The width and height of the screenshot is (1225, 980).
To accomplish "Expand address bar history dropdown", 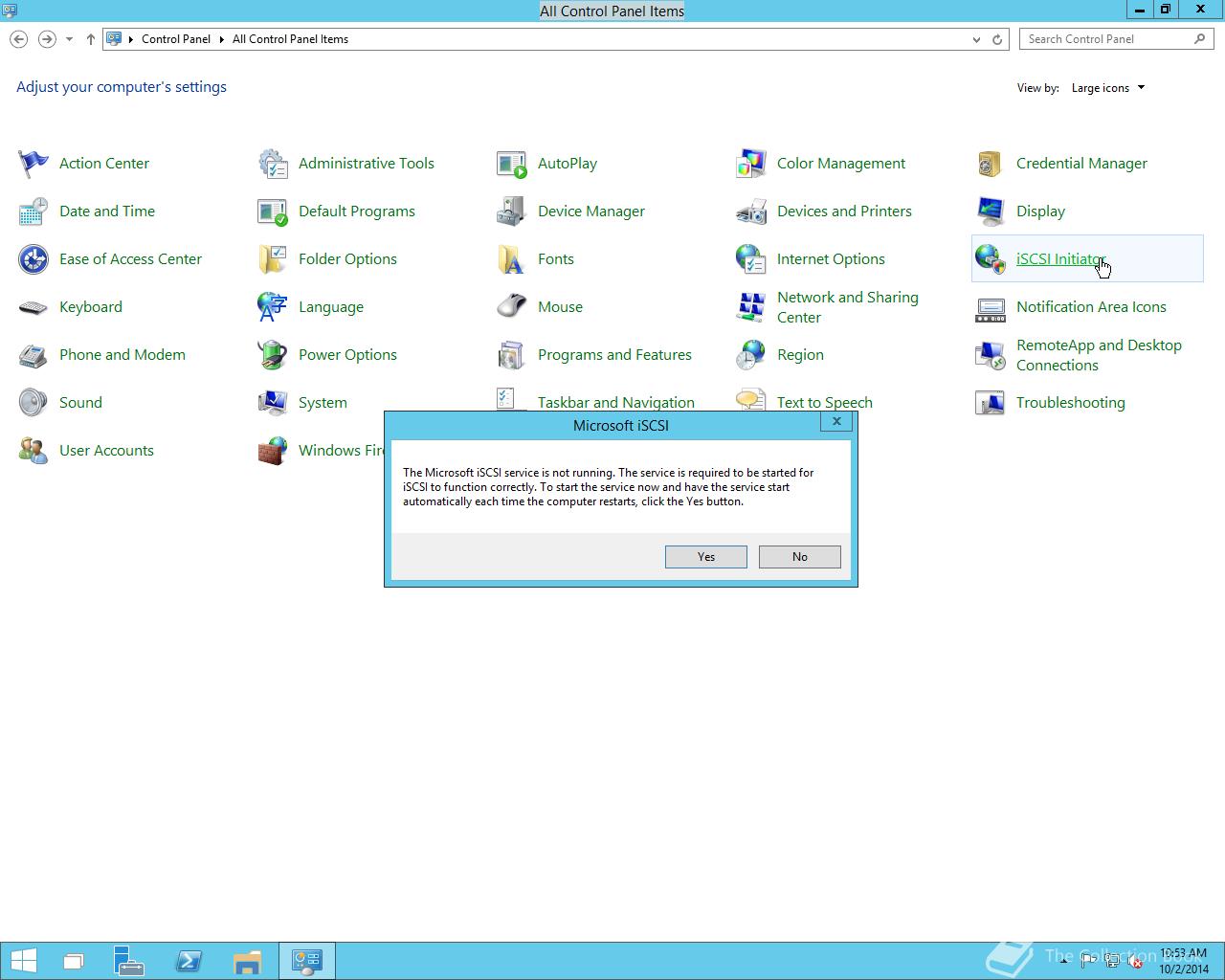I will 976,39.
